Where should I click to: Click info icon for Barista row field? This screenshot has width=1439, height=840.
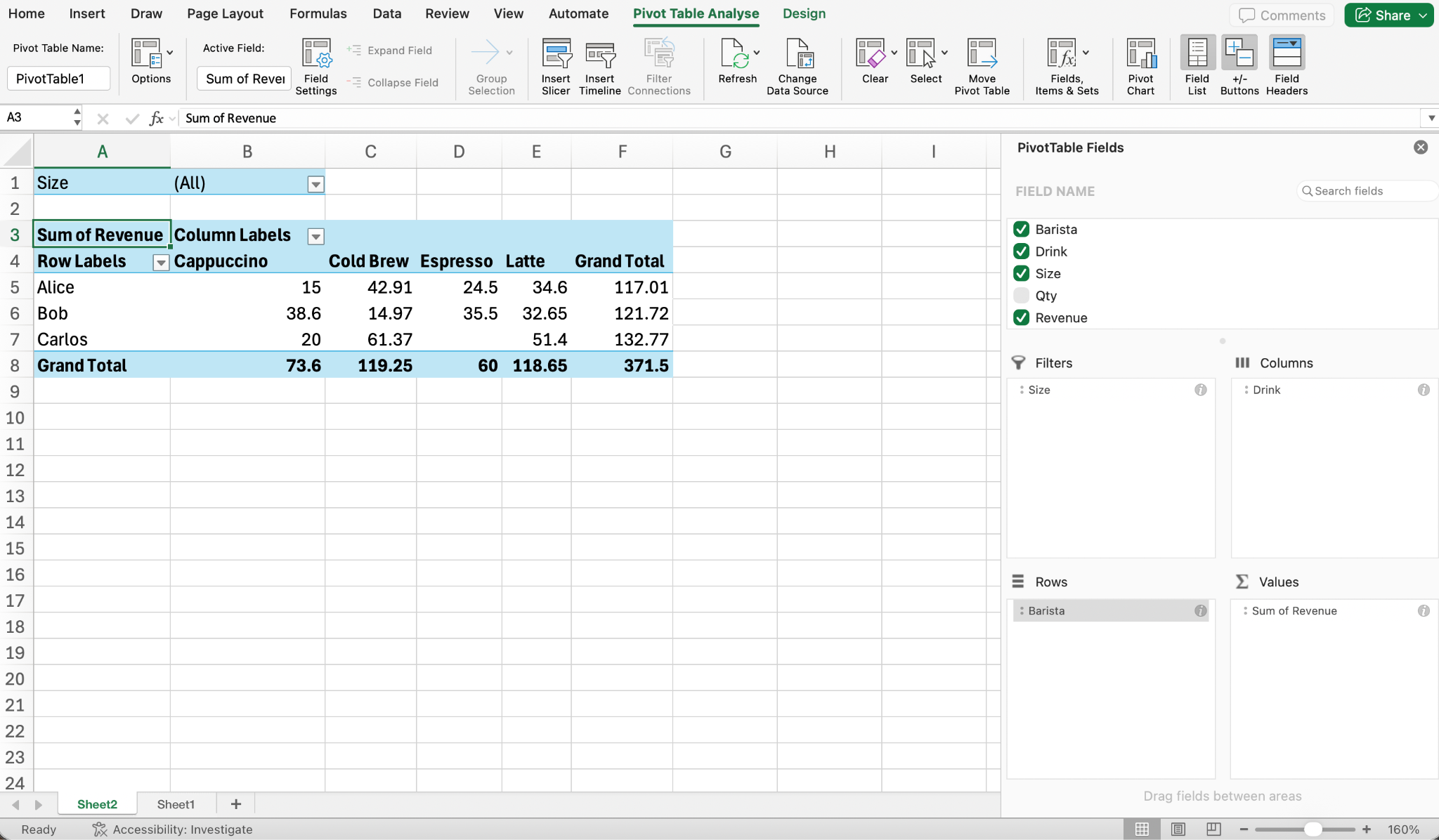1201,611
